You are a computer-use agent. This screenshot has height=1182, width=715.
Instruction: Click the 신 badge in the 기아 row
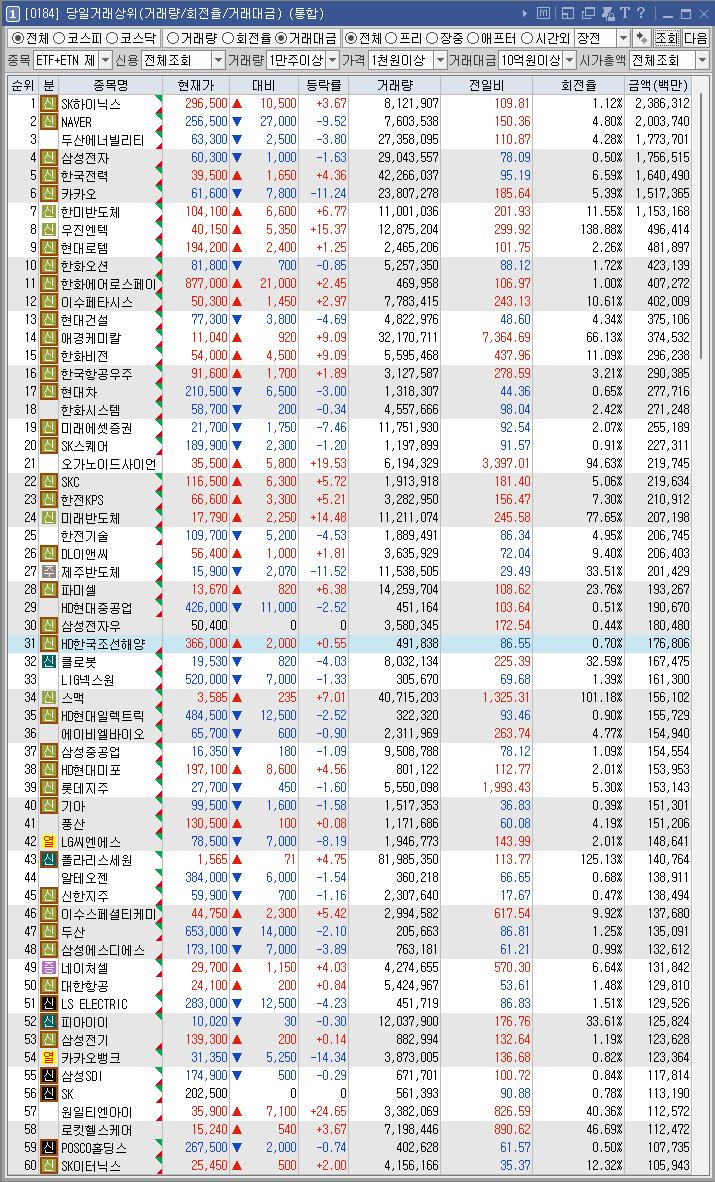tap(49, 805)
